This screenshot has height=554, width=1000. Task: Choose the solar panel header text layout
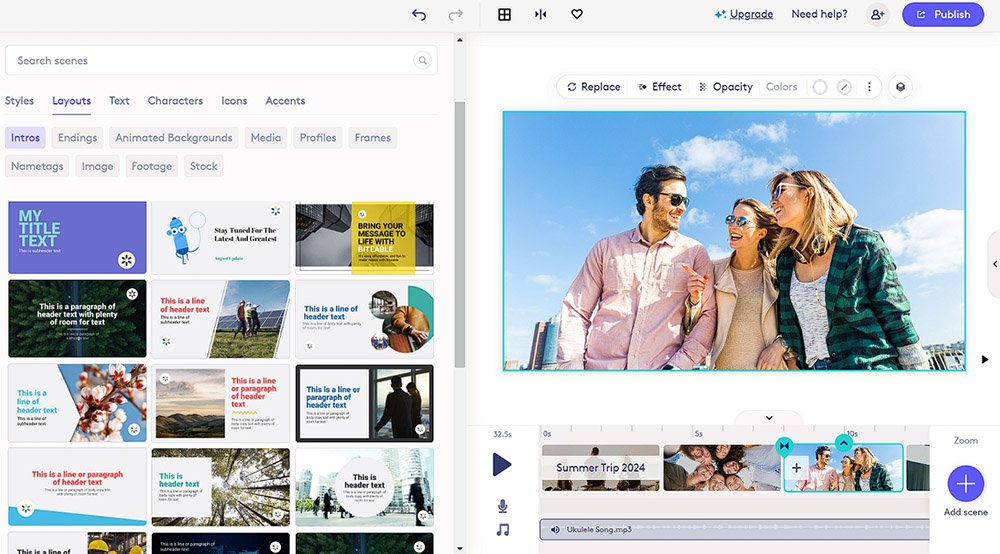coord(221,319)
